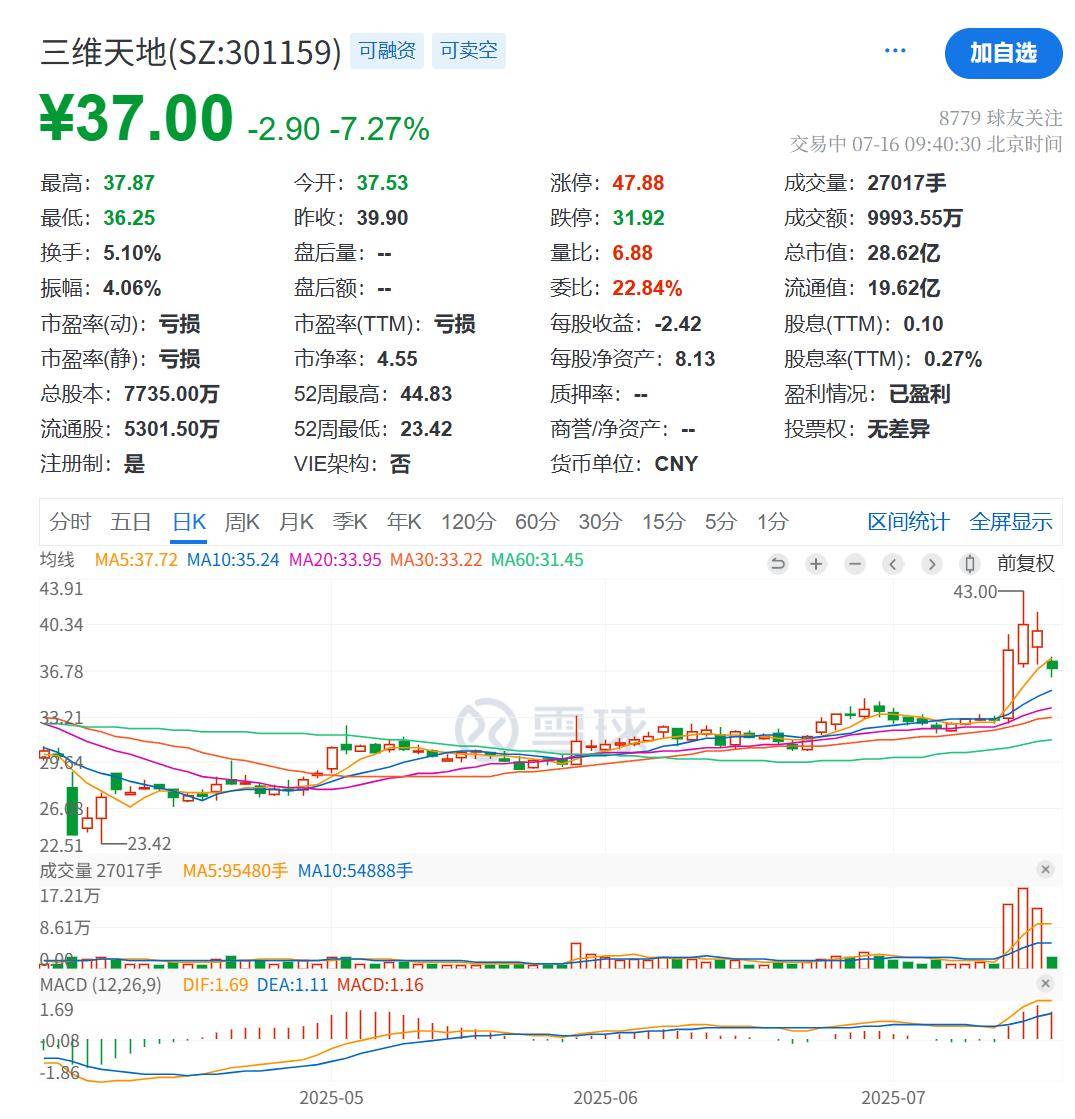
Task: Click the 可卖空 tag
Action: pyautogui.click(x=469, y=51)
